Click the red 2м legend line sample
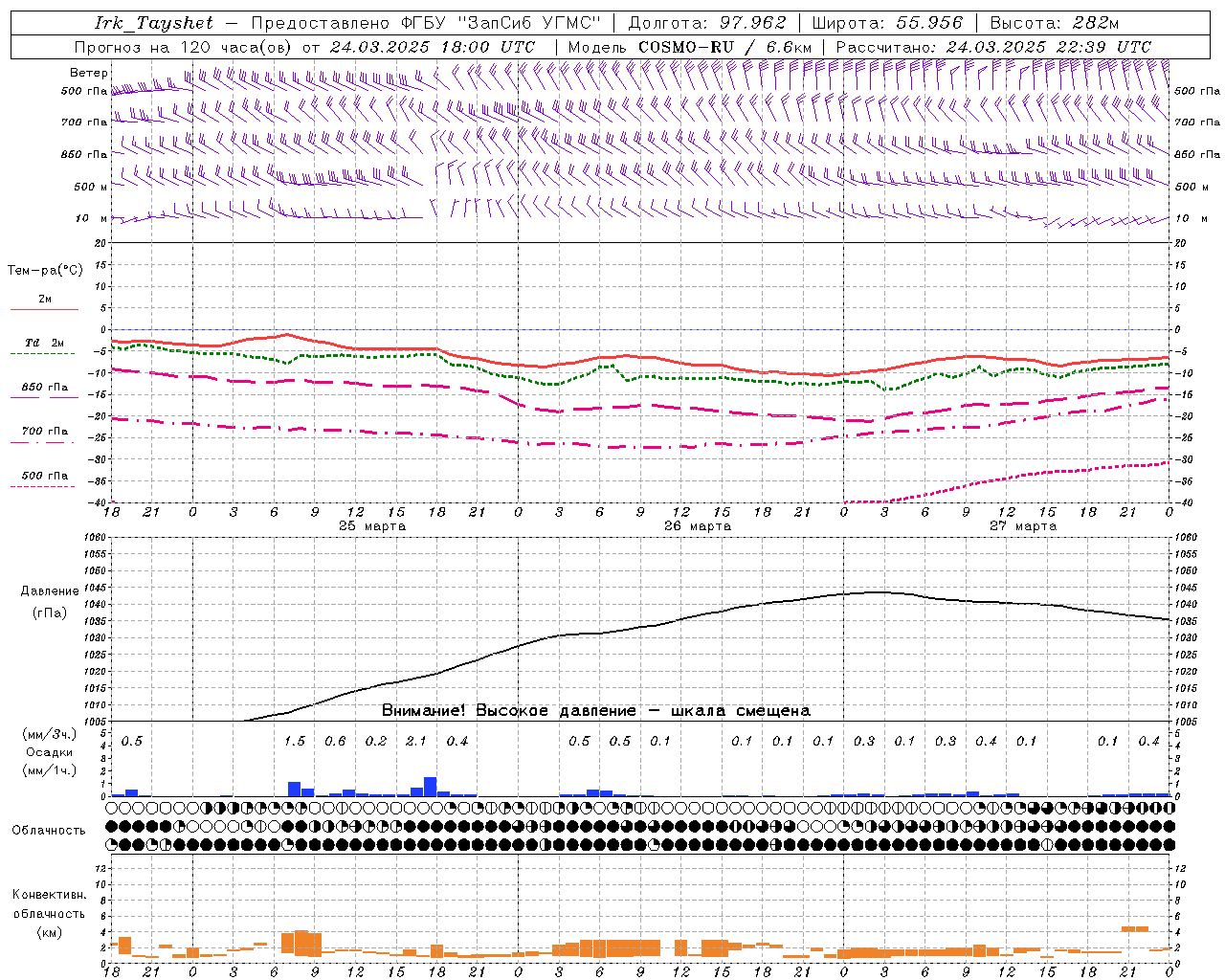This screenshot has width=1225, height=980. click(x=44, y=310)
